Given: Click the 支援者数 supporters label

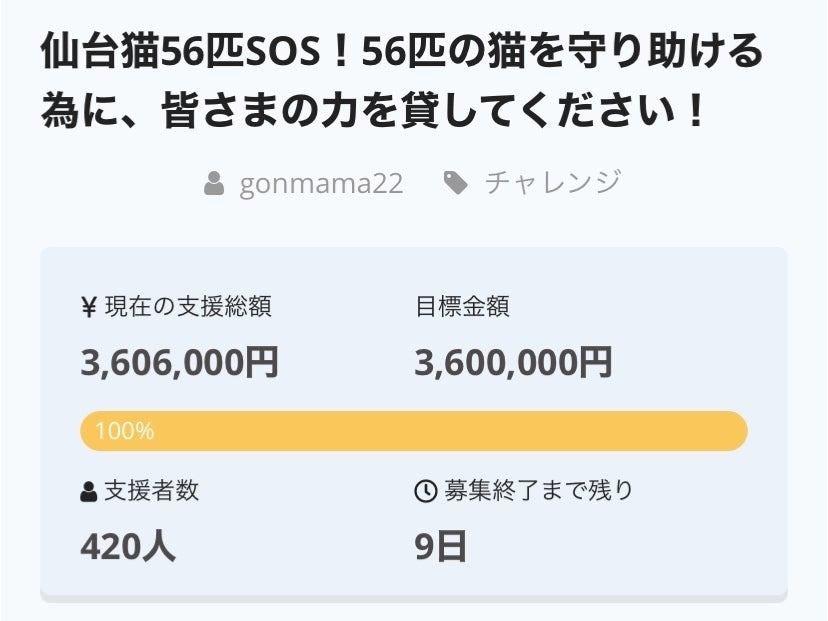Looking at the screenshot, I should coord(151,491).
